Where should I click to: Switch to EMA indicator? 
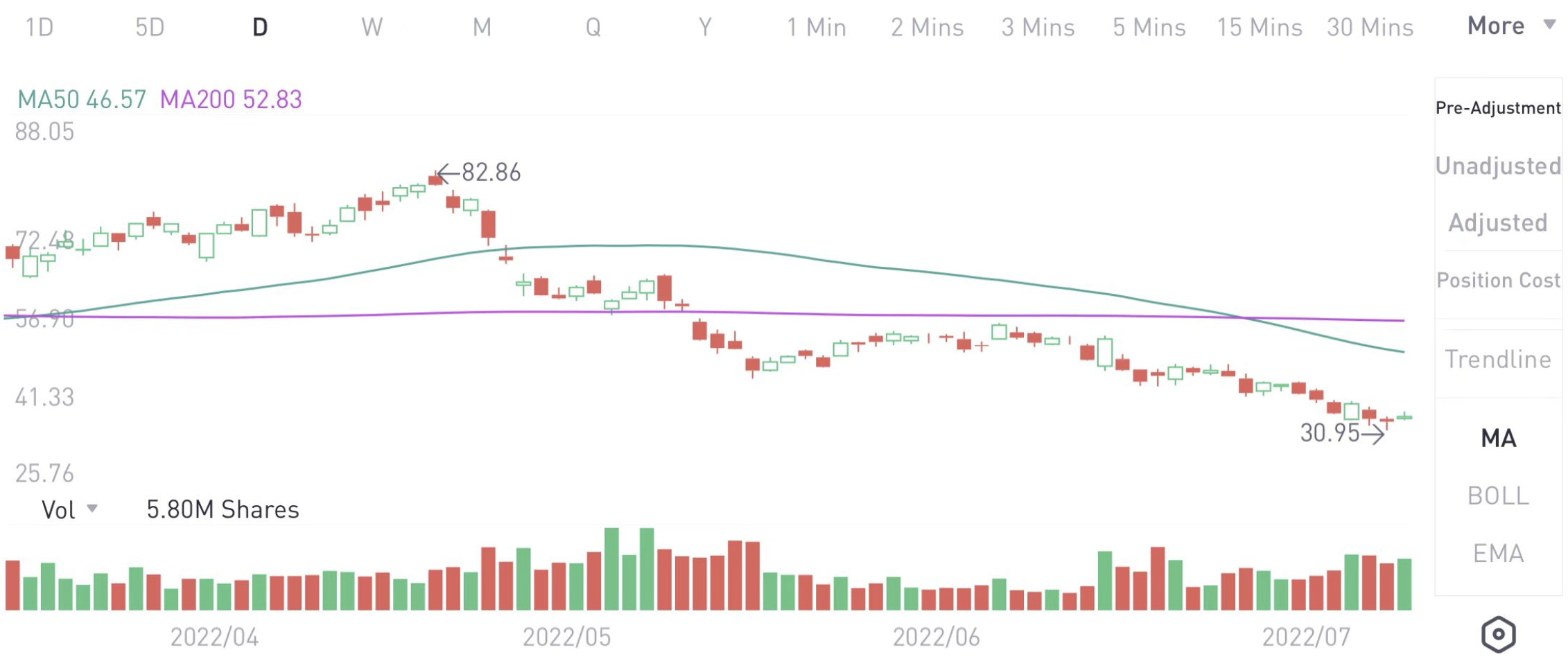coord(1498,553)
